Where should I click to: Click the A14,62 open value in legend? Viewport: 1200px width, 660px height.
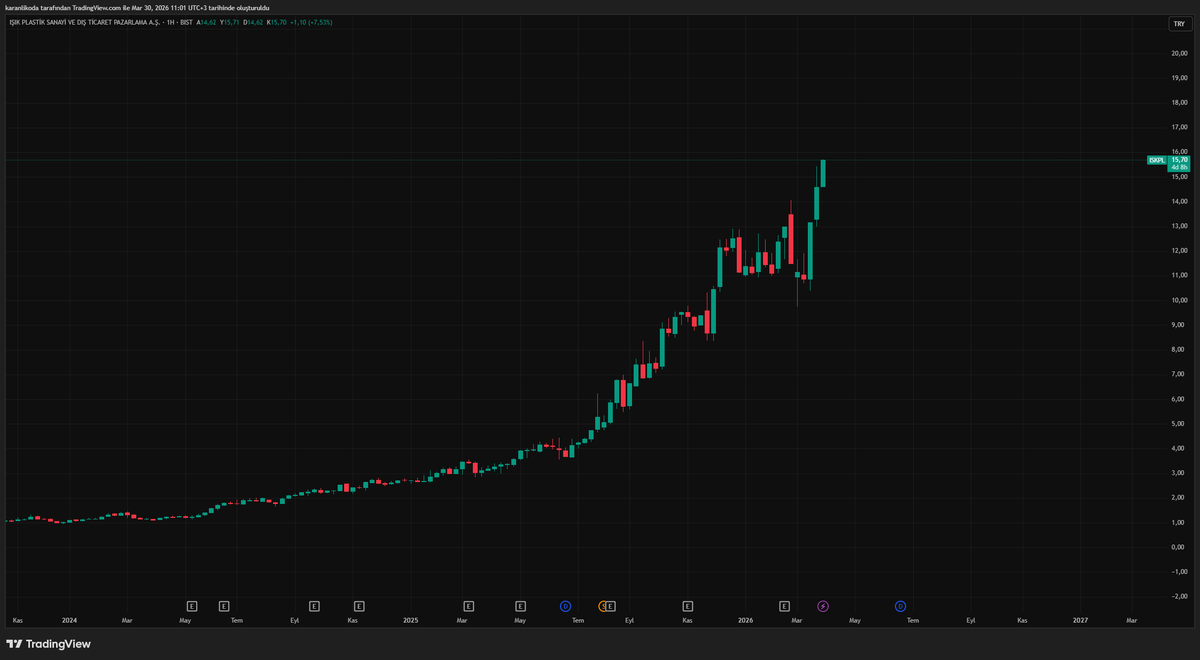pos(208,21)
